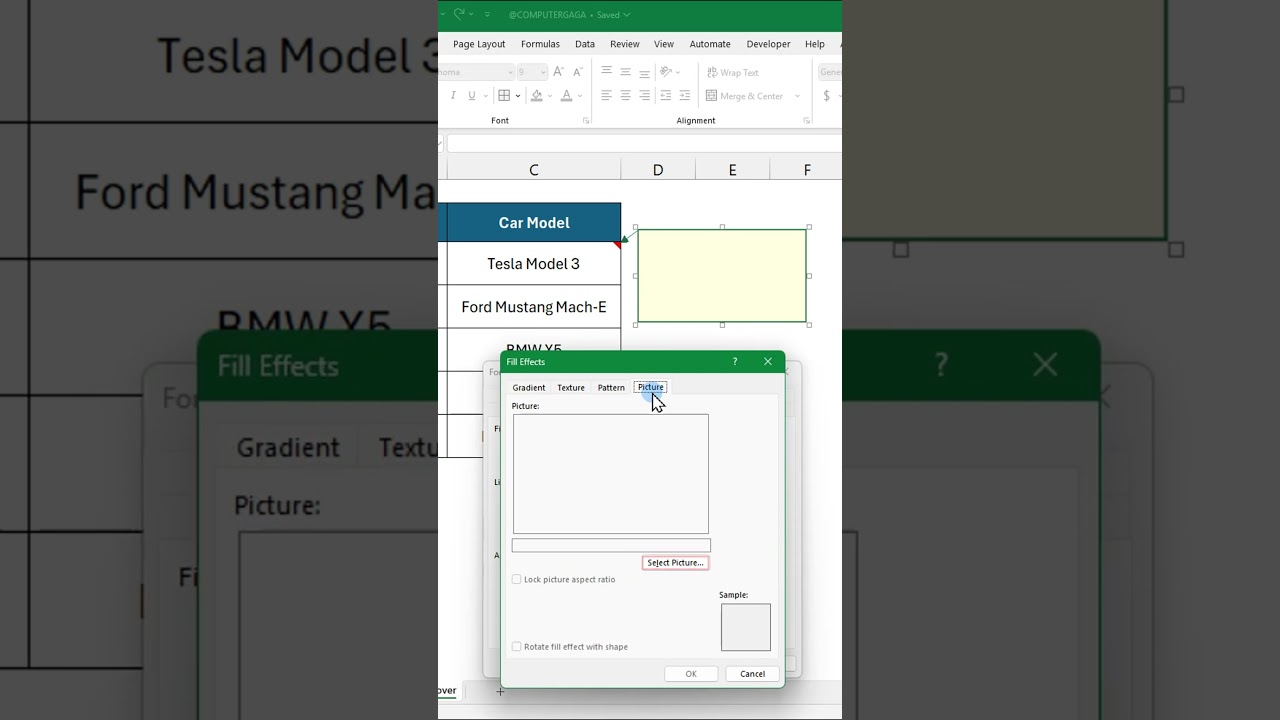The width and height of the screenshot is (1280, 720).
Task: Select column D header
Action: (x=658, y=170)
